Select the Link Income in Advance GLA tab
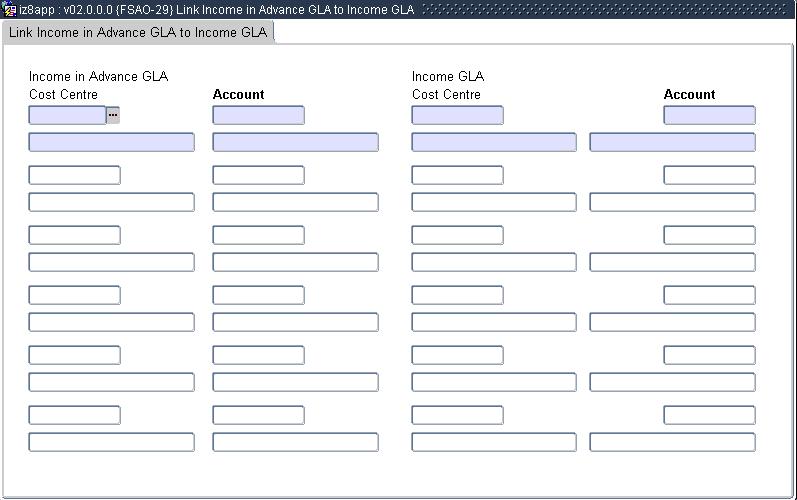This screenshot has height=500, width=797. (x=138, y=32)
